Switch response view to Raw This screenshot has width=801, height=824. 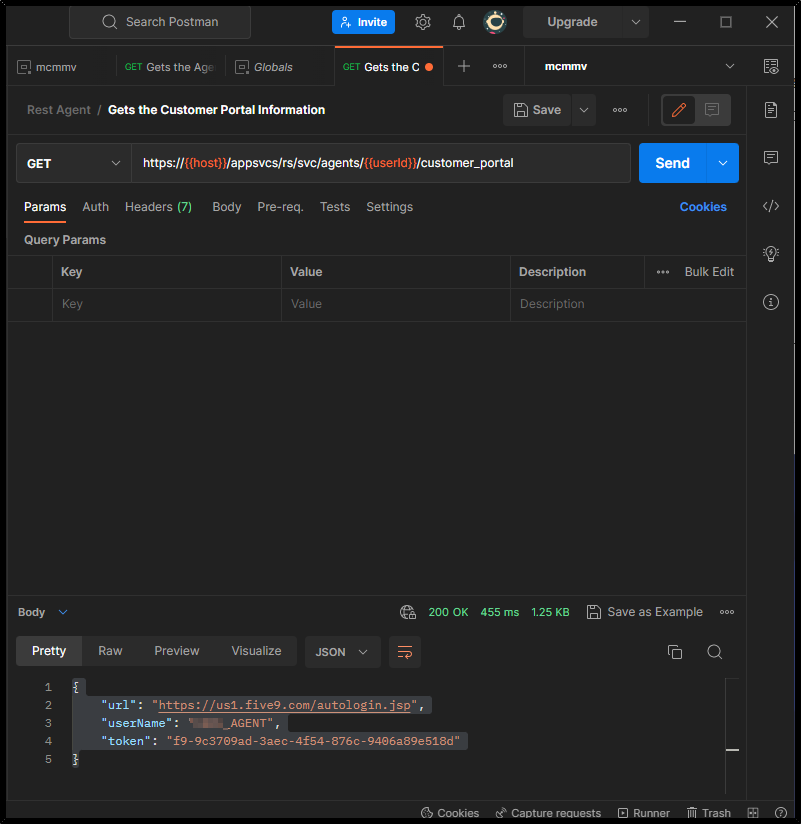point(110,651)
